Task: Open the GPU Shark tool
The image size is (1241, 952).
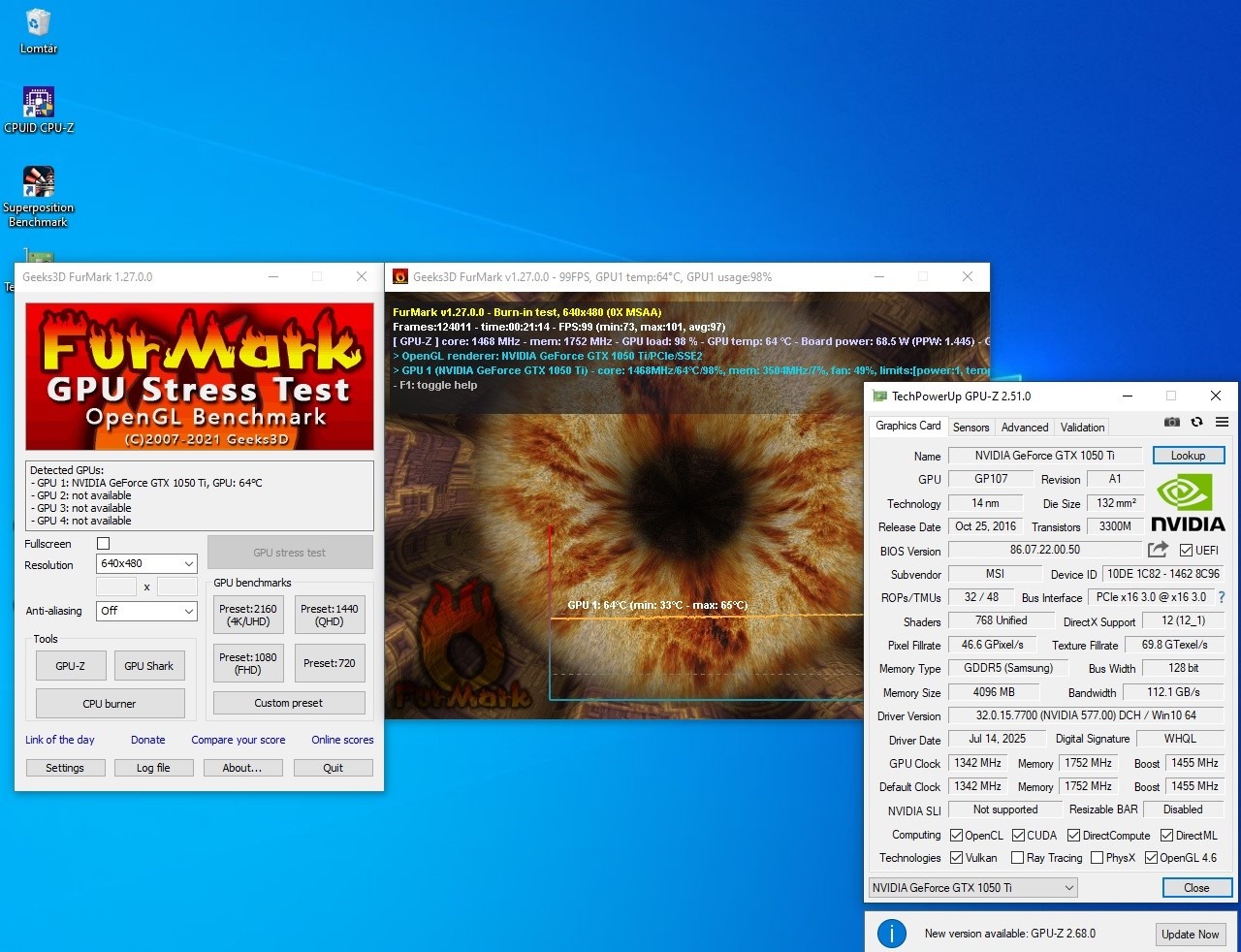Action: pyautogui.click(x=149, y=666)
